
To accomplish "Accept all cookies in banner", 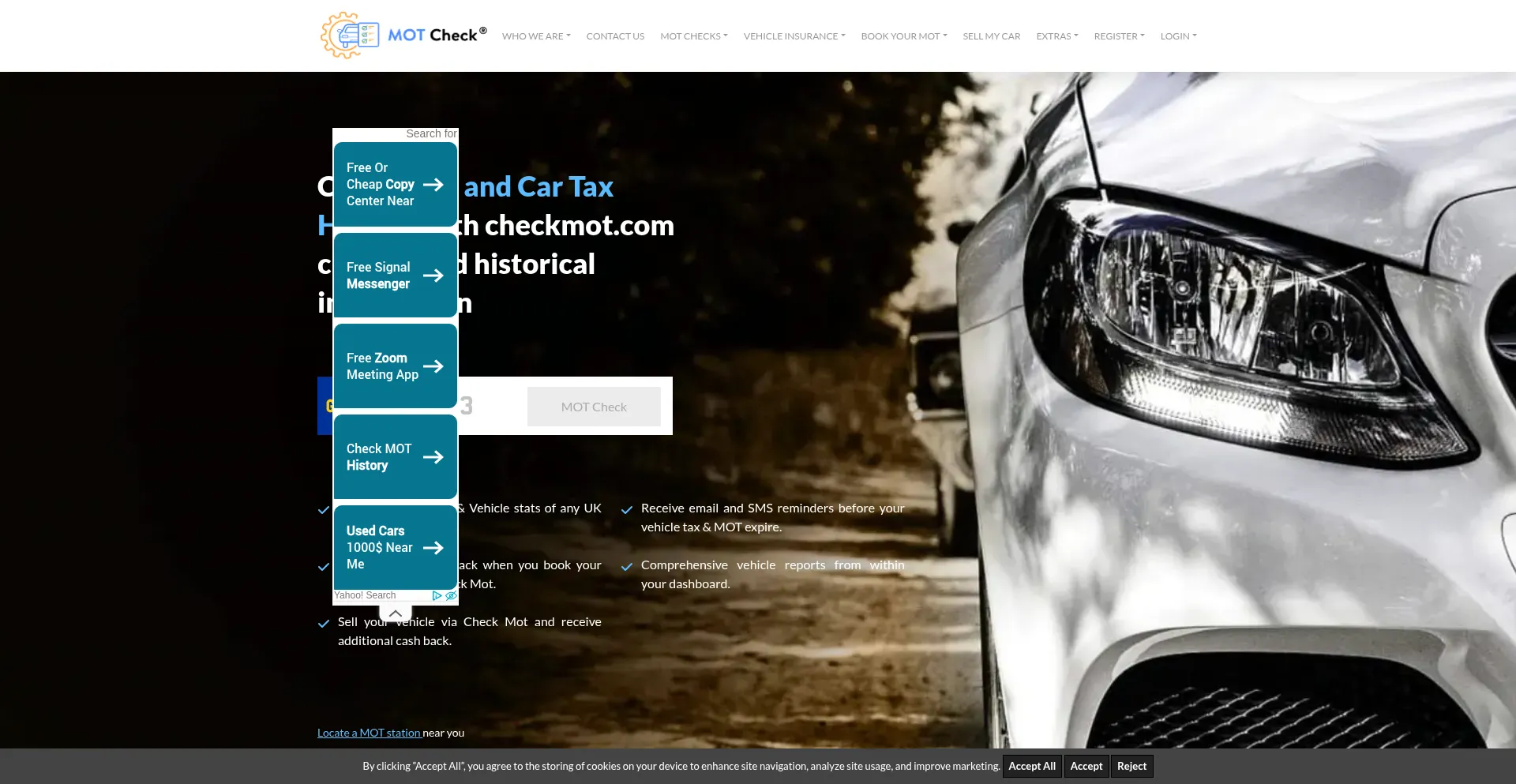I will click(1031, 766).
